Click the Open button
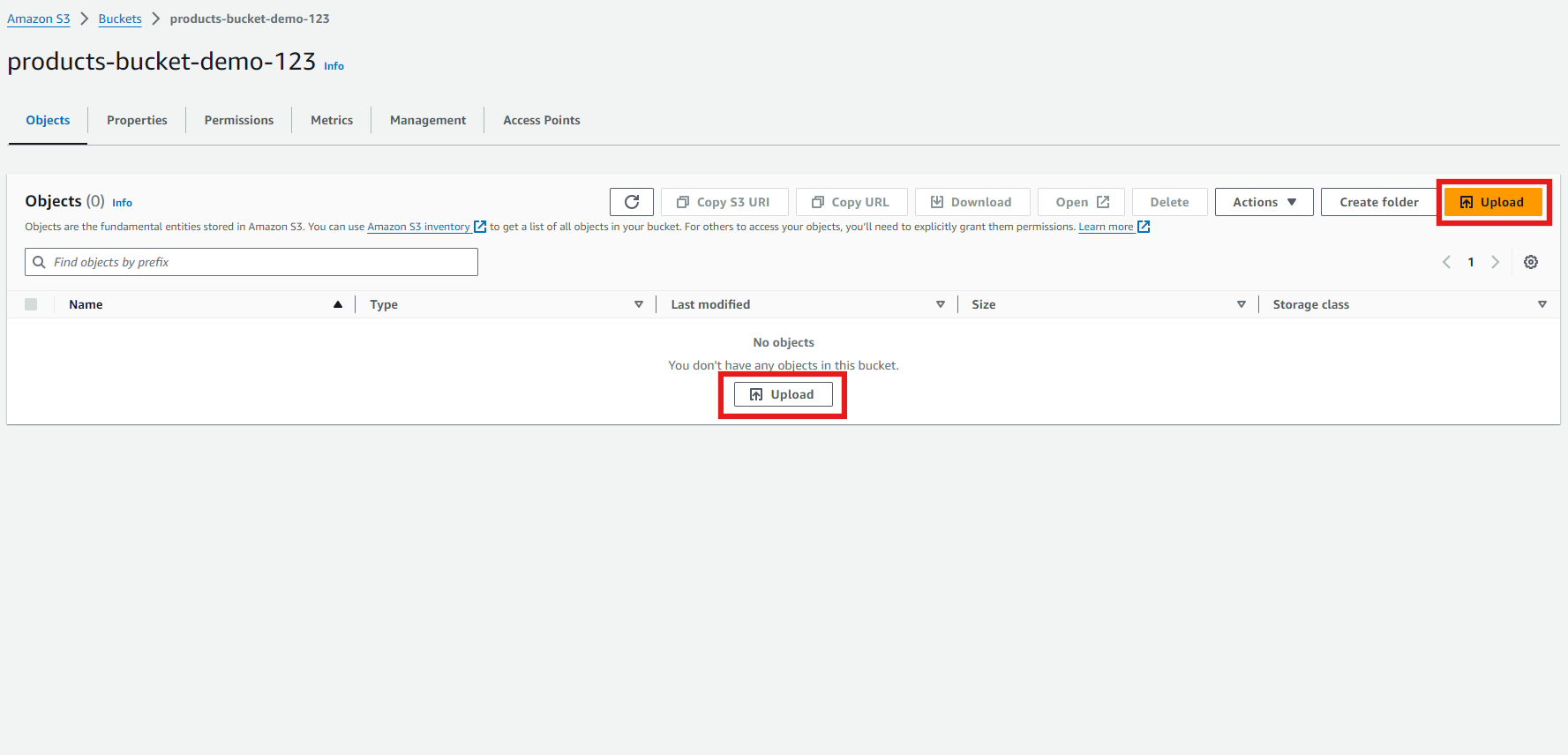1568x755 pixels. [x=1081, y=202]
